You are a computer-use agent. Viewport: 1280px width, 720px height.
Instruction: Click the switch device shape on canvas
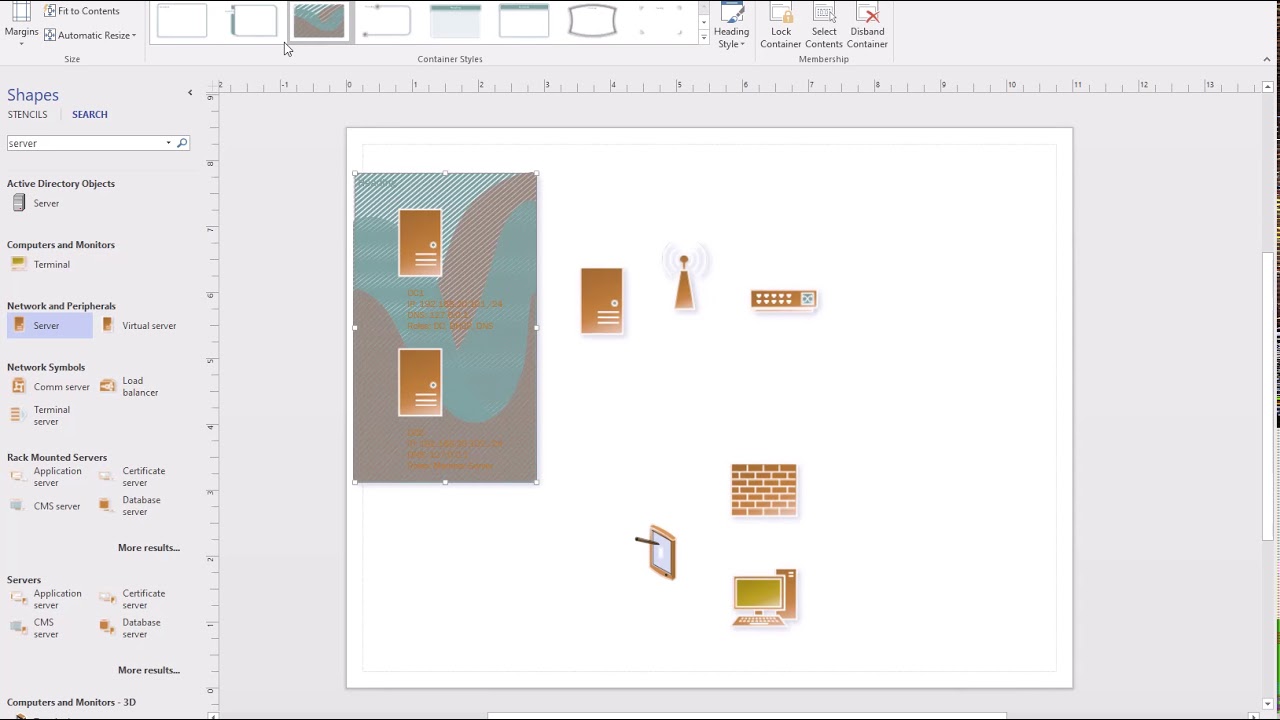click(x=784, y=299)
